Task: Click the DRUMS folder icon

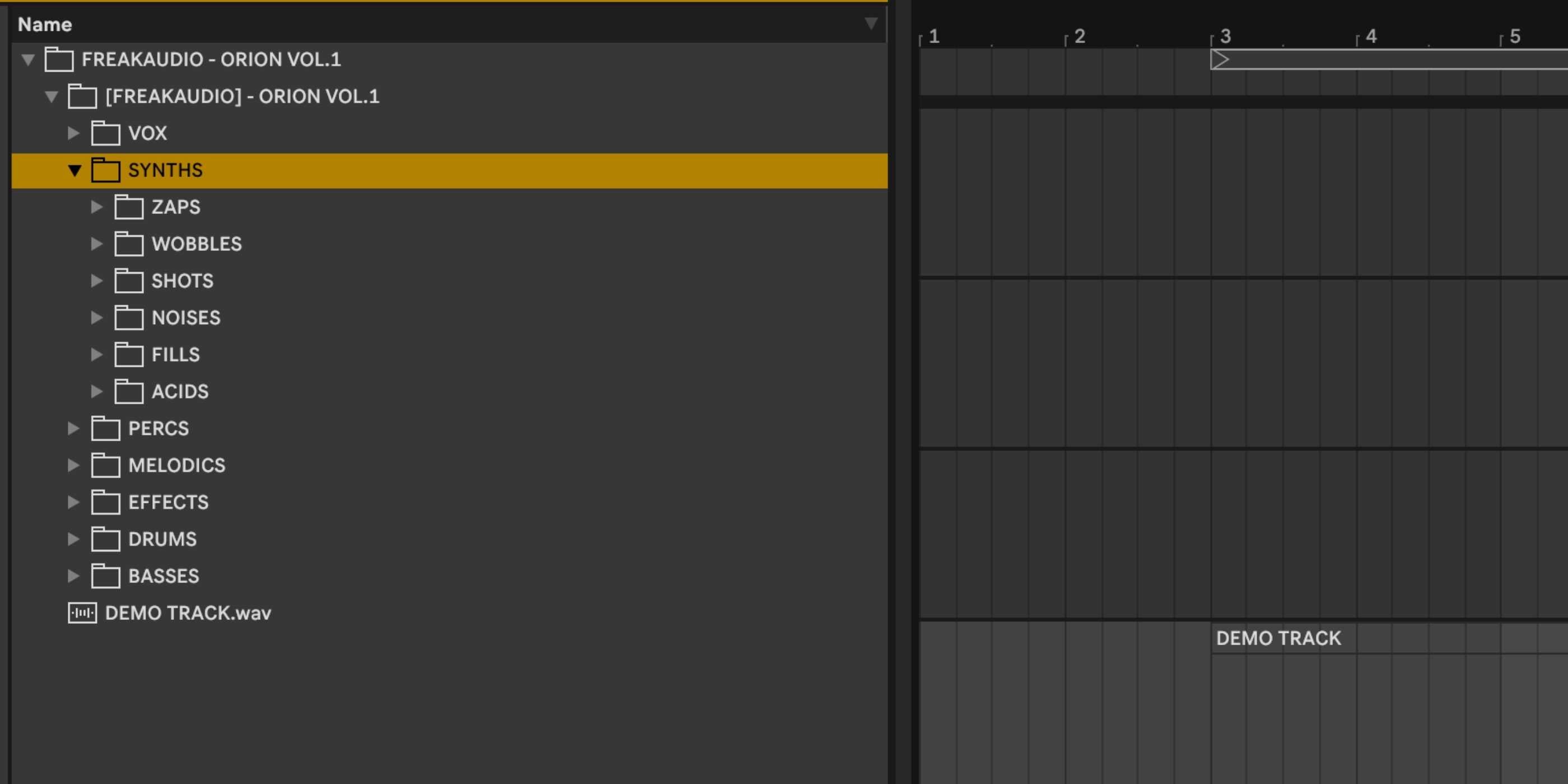Action: click(x=105, y=539)
